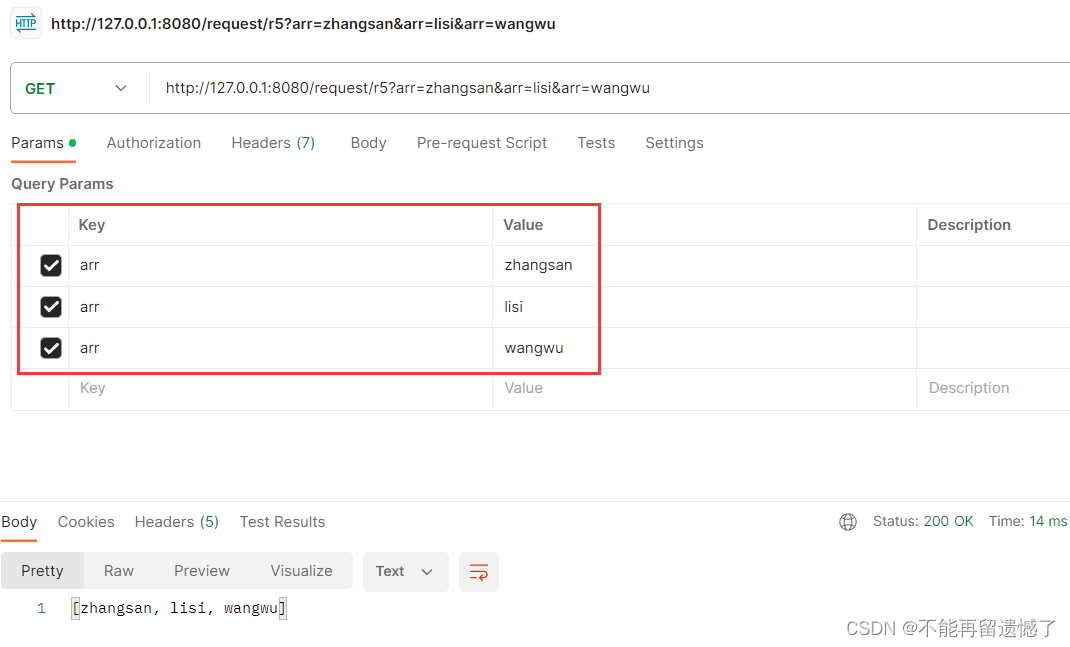Click the wangwu value cell
Screen dimensions: 1070x647
[704, 348]
